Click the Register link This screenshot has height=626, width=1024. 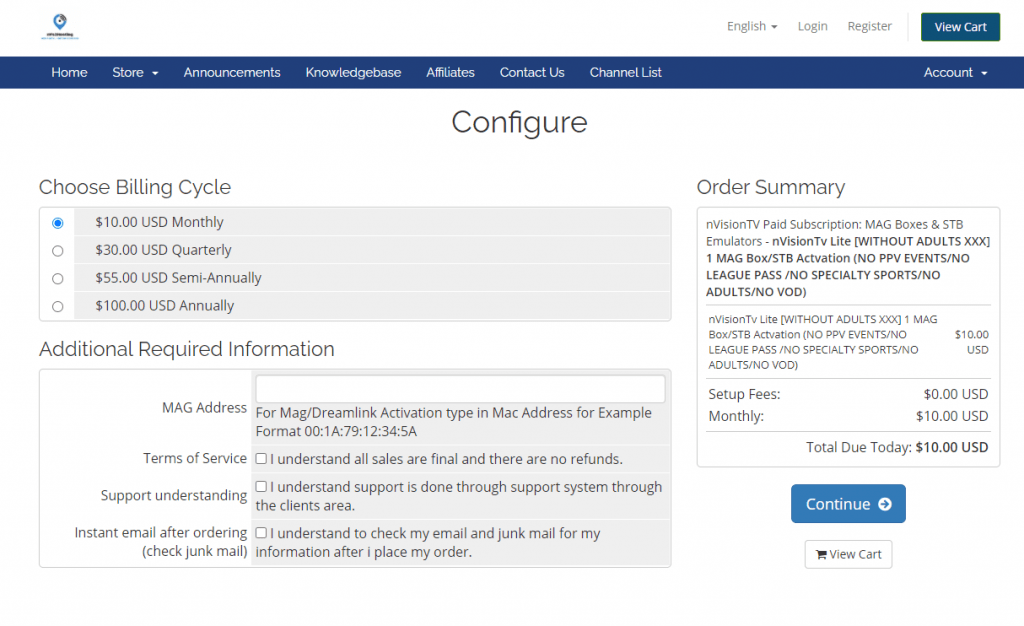(869, 26)
